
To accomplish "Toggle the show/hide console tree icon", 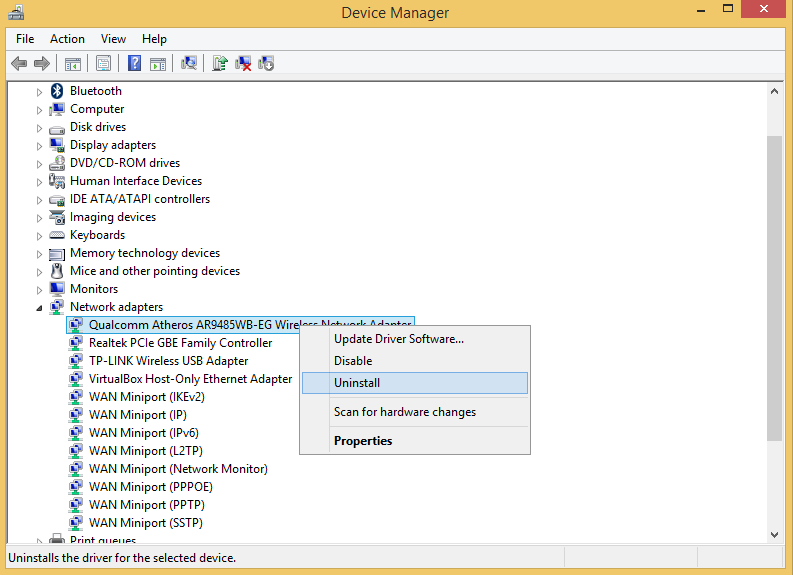I will point(72,64).
